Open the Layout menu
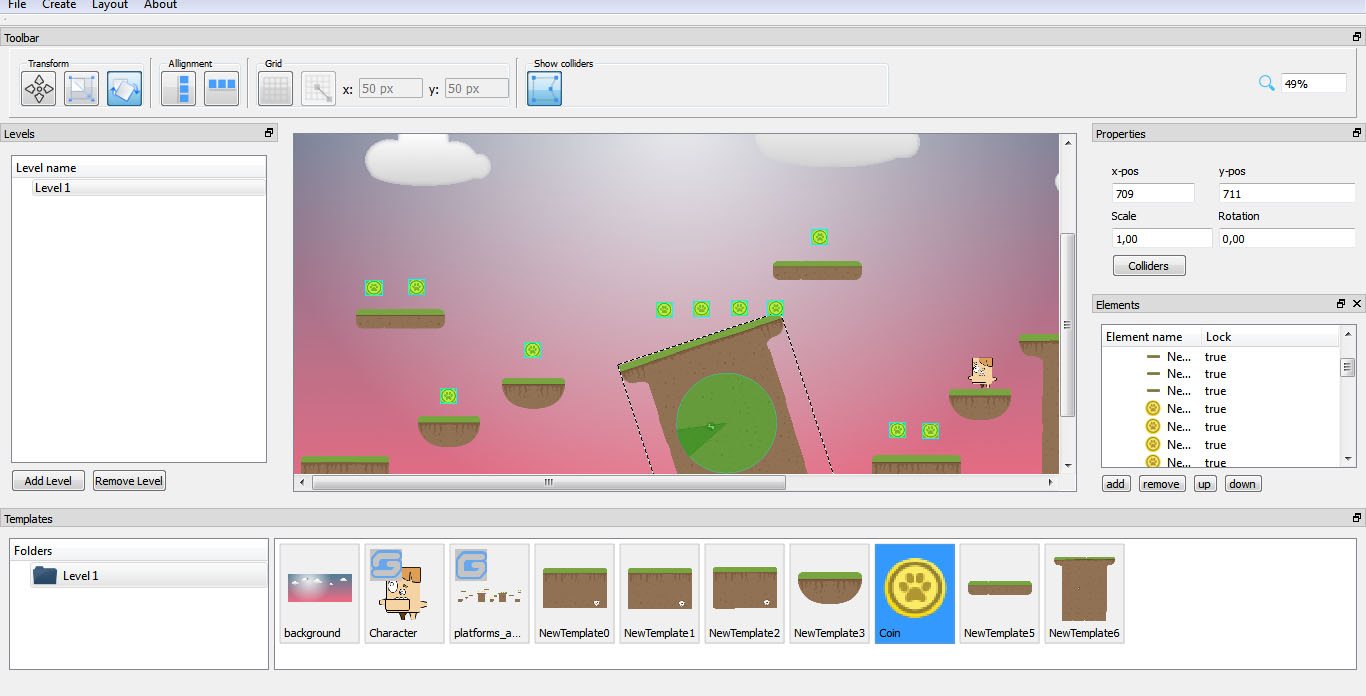Image resolution: width=1366 pixels, height=696 pixels. 110,5
